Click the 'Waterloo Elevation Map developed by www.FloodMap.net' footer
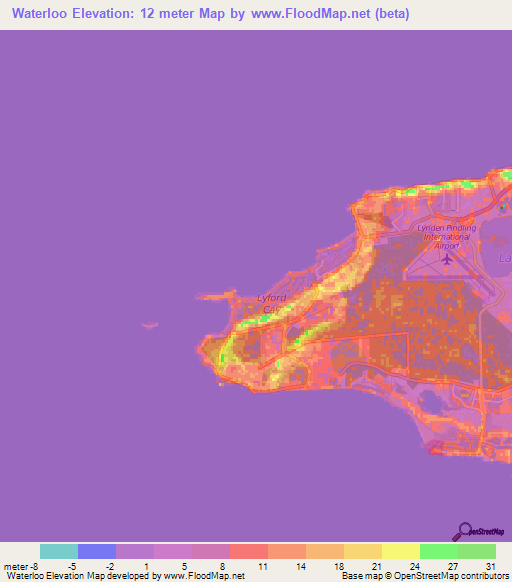 pos(126,576)
